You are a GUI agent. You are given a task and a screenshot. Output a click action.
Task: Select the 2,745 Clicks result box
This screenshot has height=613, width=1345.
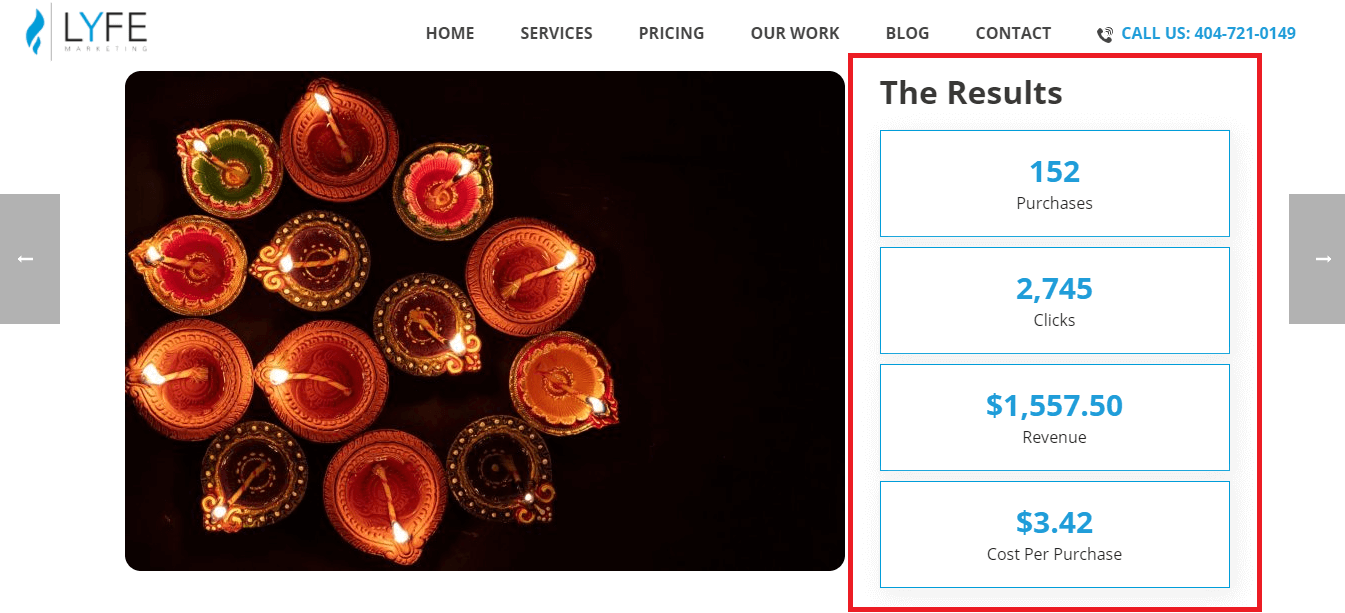pyautogui.click(x=1055, y=300)
